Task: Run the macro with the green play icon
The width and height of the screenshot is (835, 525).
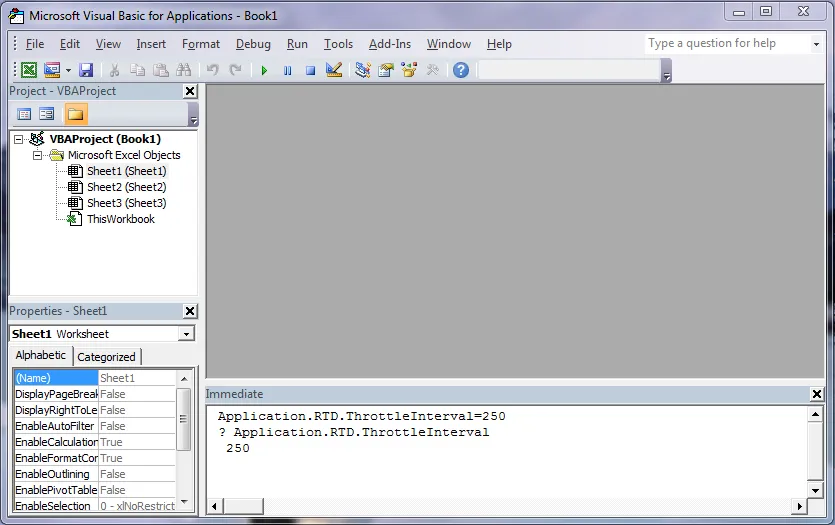Action: click(x=264, y=70)
